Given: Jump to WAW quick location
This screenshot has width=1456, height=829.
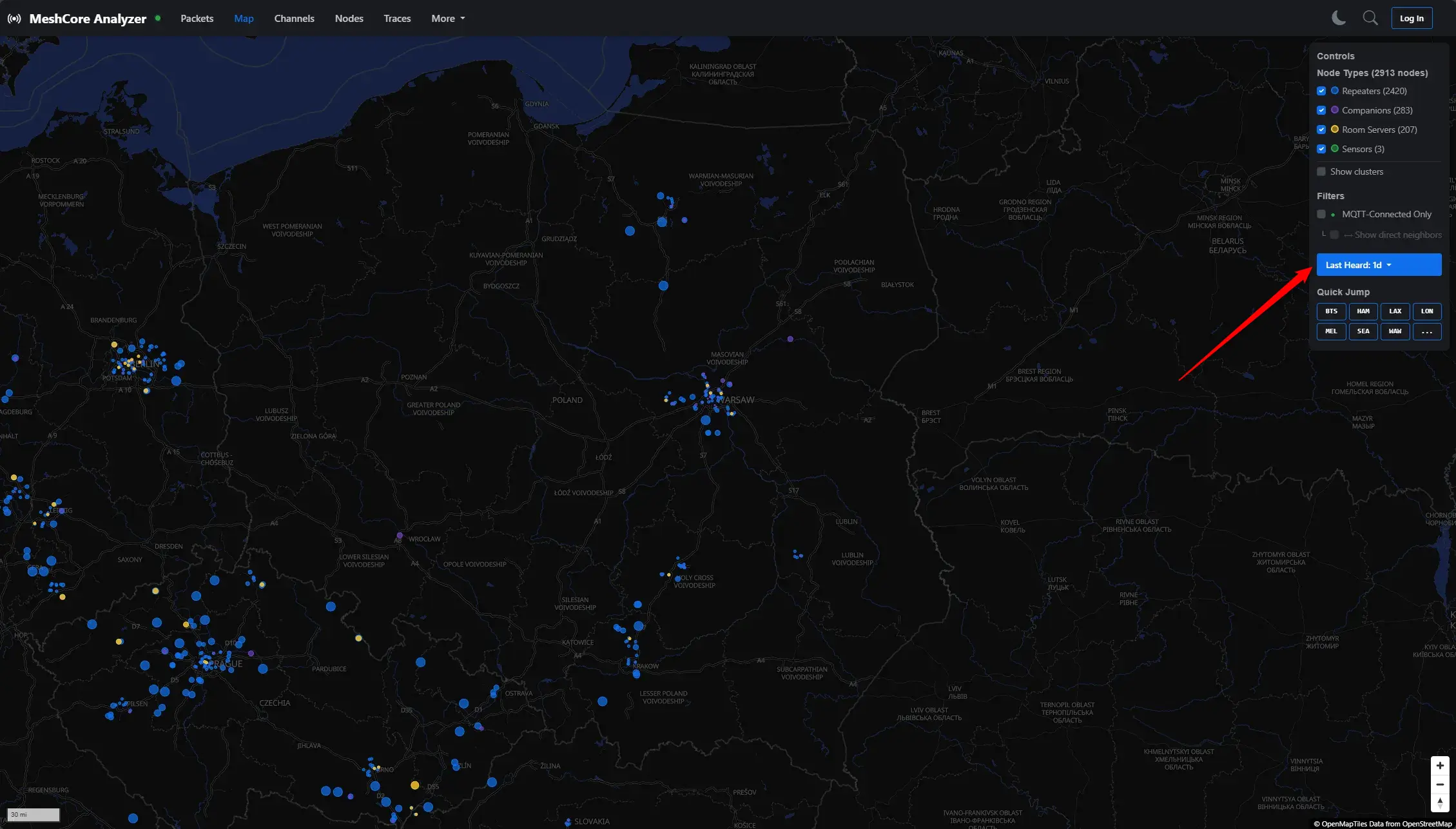Looking at the screenshot, I should tap(1395, 331).
